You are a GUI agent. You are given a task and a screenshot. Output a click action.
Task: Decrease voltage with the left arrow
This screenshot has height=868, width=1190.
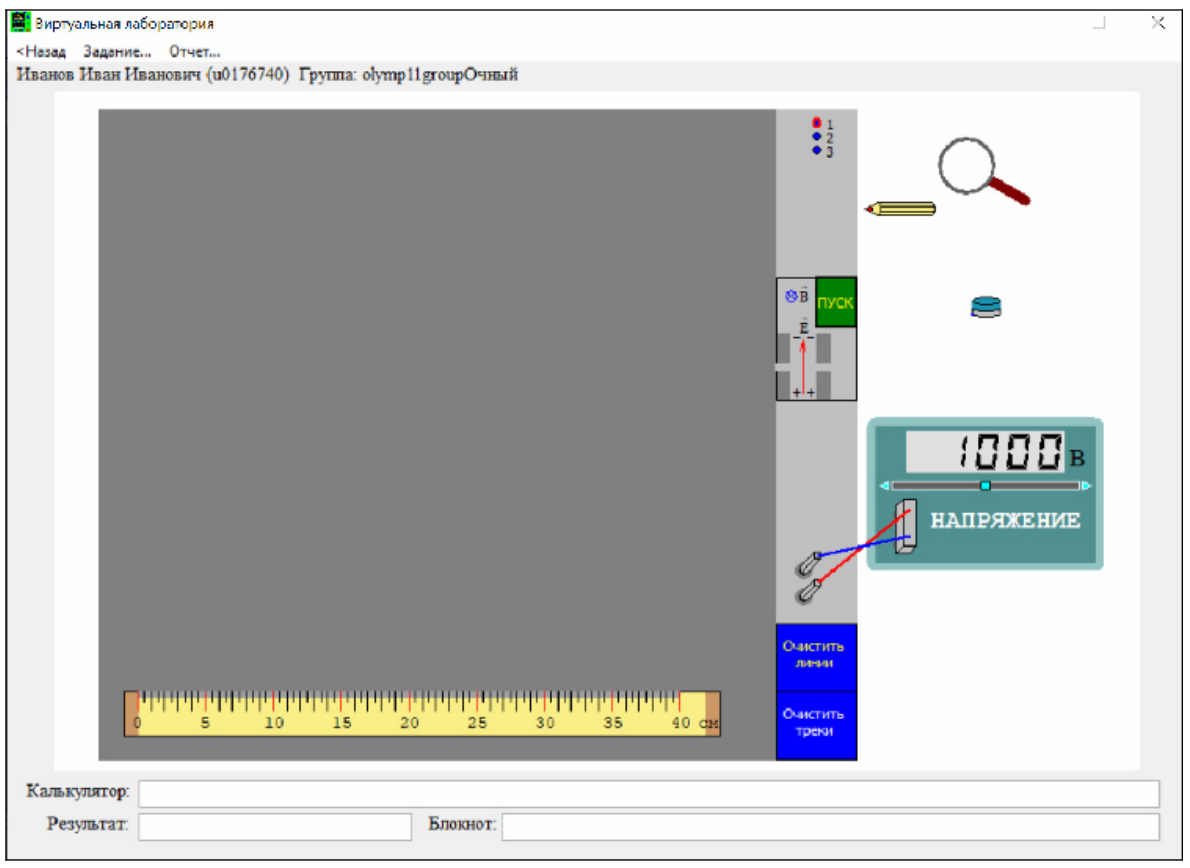884,486
